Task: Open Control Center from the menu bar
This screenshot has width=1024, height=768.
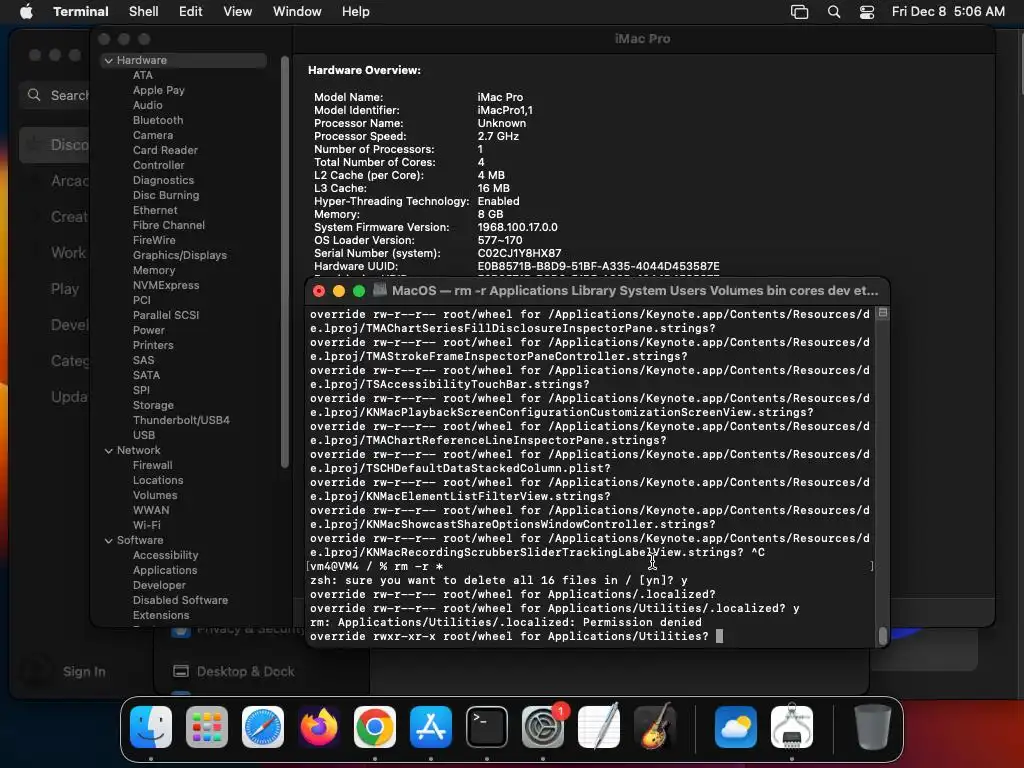Action: point(867,12)
